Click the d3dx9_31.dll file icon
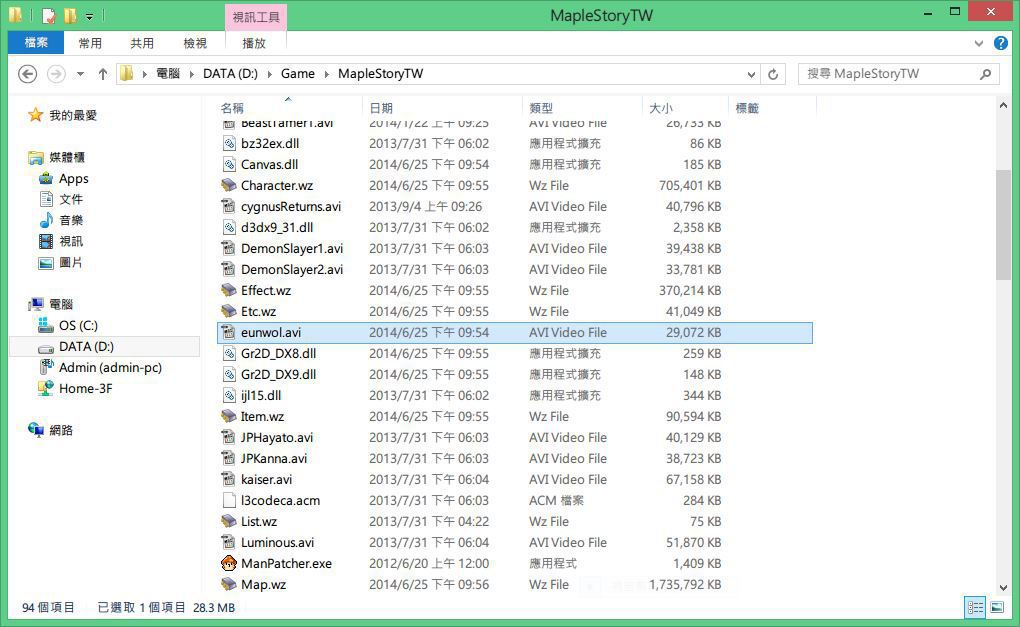This screenshot has height=627, width=1020. tap(229, 228)
